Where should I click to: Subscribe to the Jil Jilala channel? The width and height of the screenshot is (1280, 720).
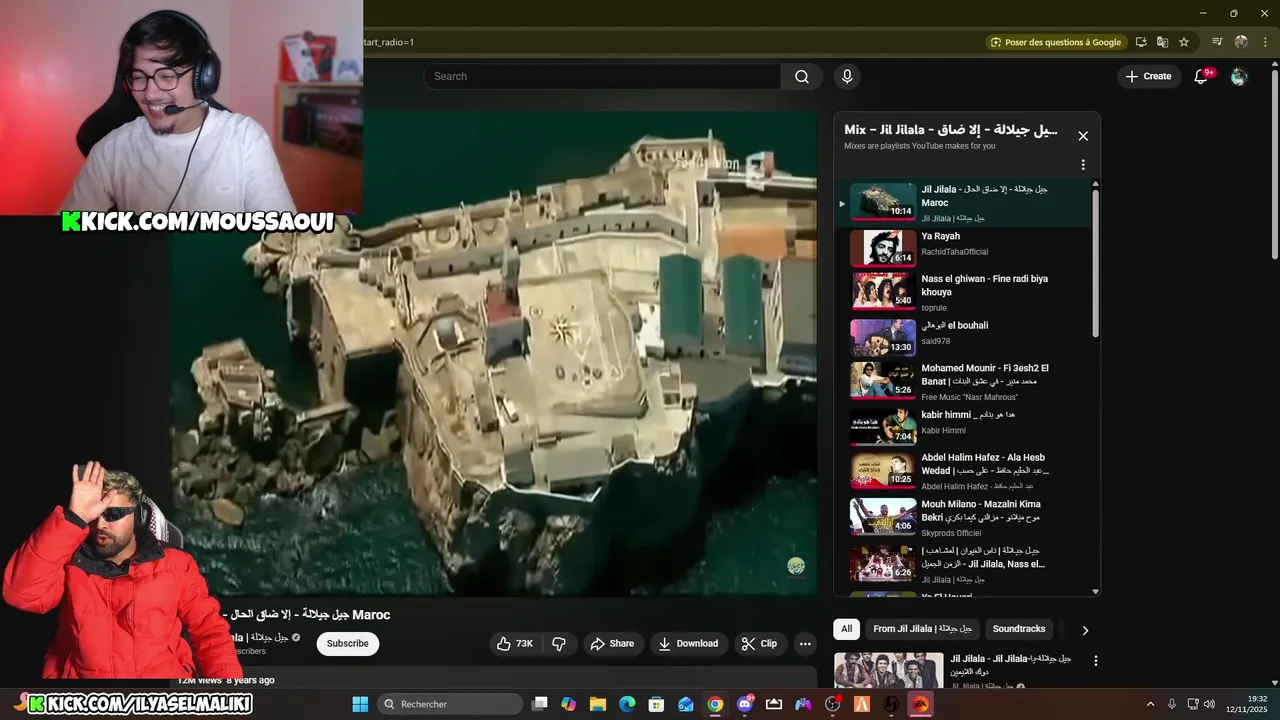coord(348,644)
